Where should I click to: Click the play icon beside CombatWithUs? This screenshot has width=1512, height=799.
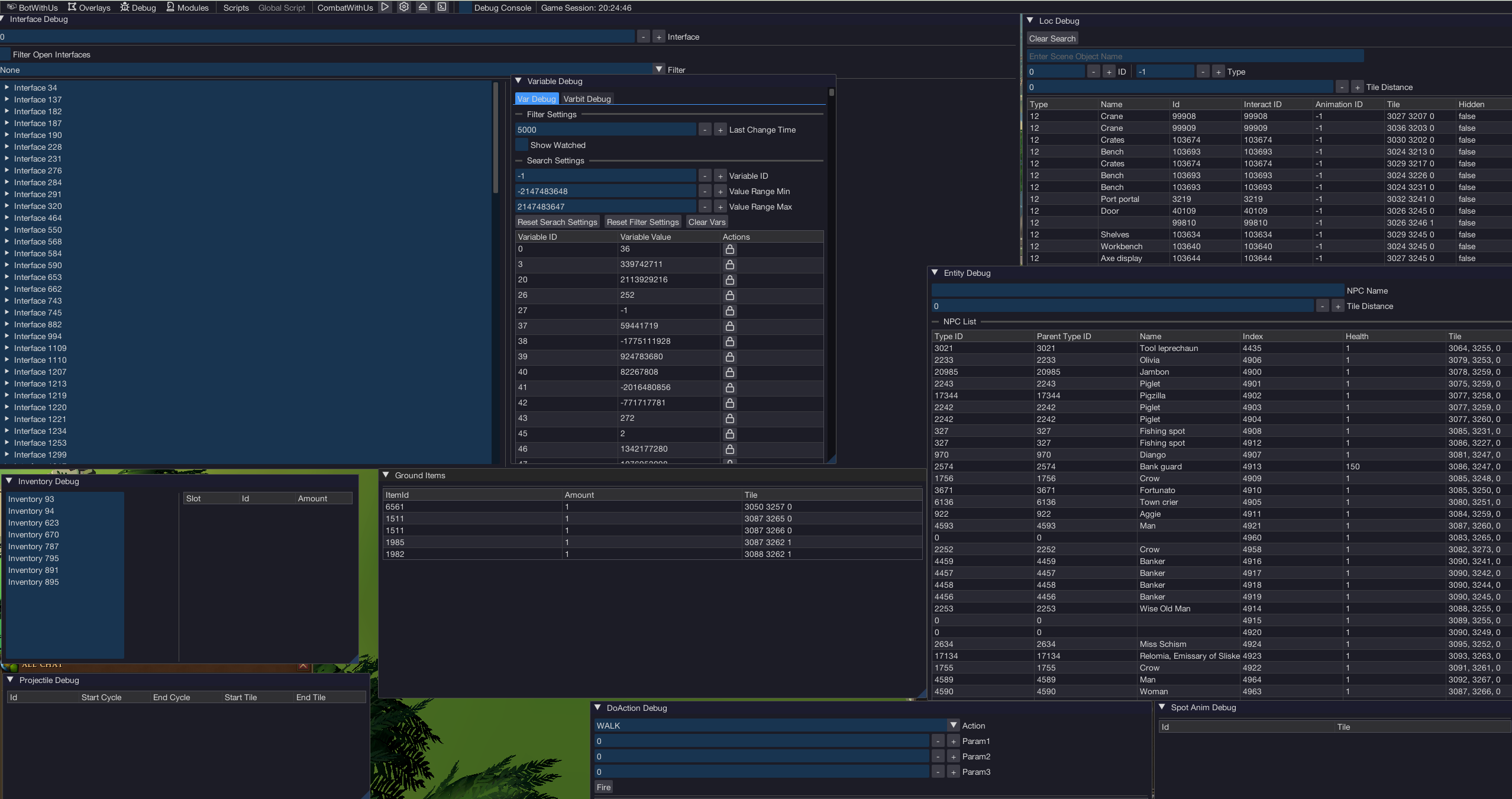[385, 7]
